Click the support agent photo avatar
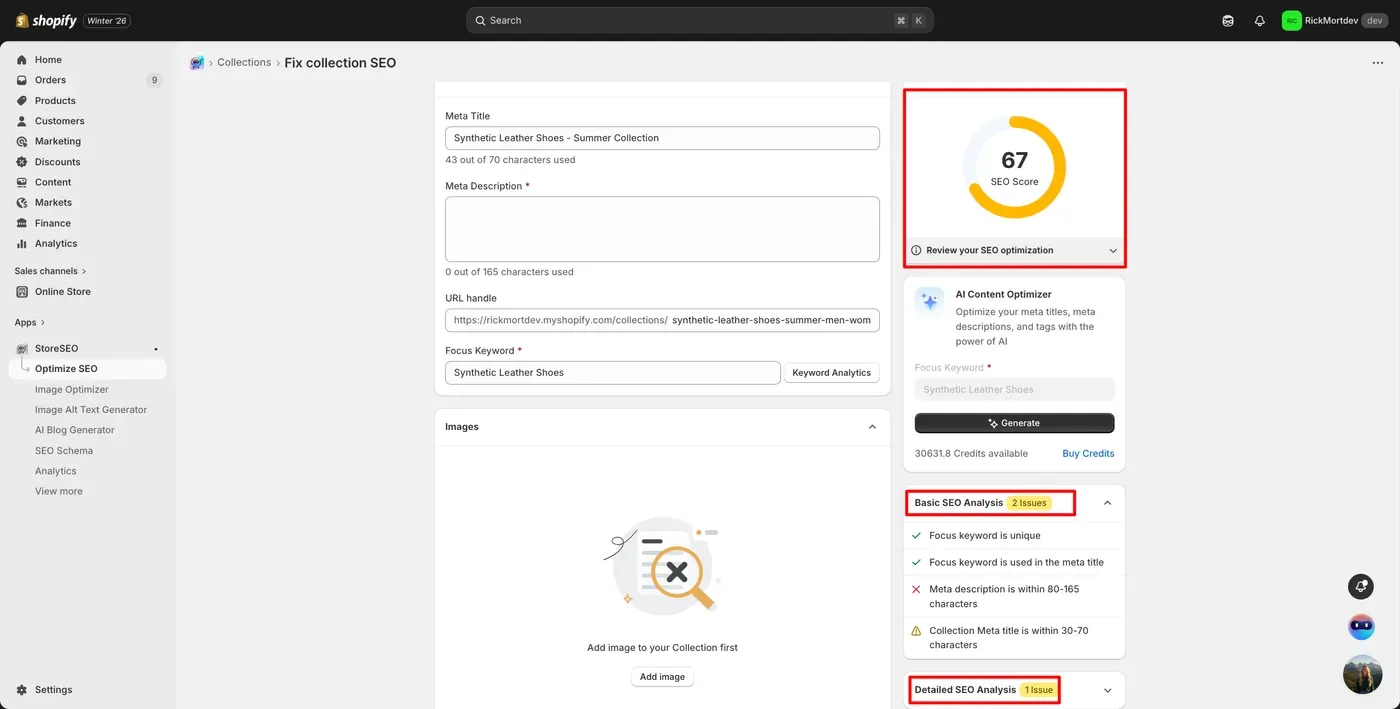This screenshot has height=709, width=1400. click(1362, 675)
